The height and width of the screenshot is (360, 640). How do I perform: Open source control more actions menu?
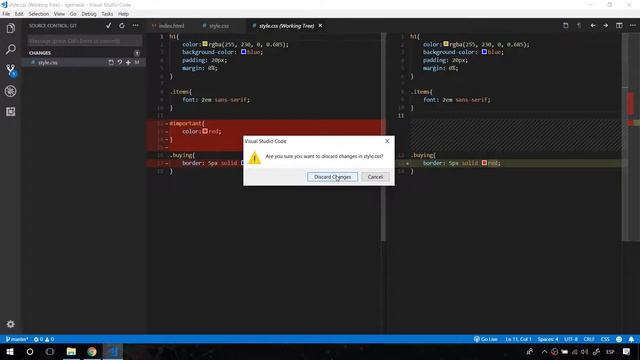[135, 26]
